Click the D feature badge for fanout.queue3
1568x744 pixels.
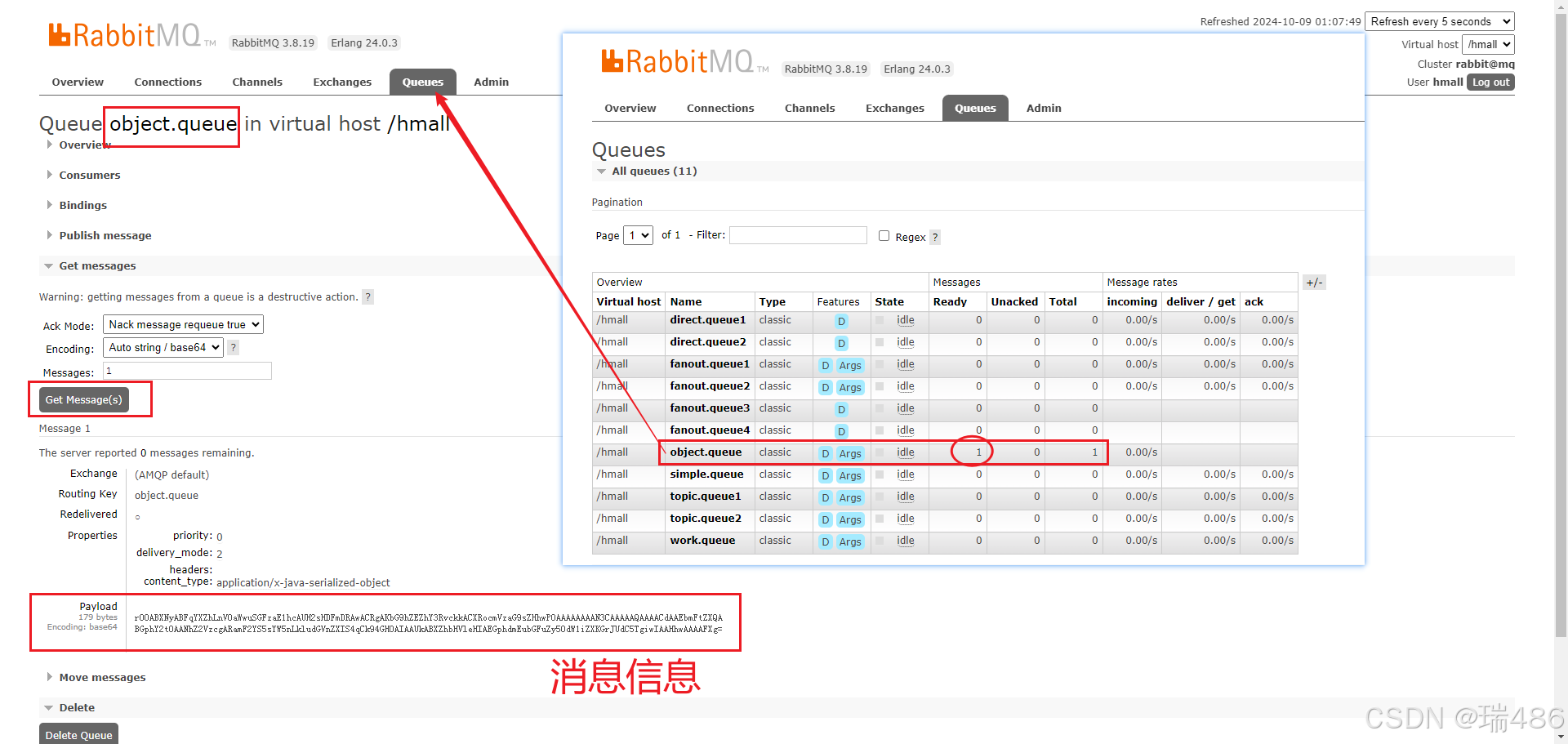(x=841, y=410)
